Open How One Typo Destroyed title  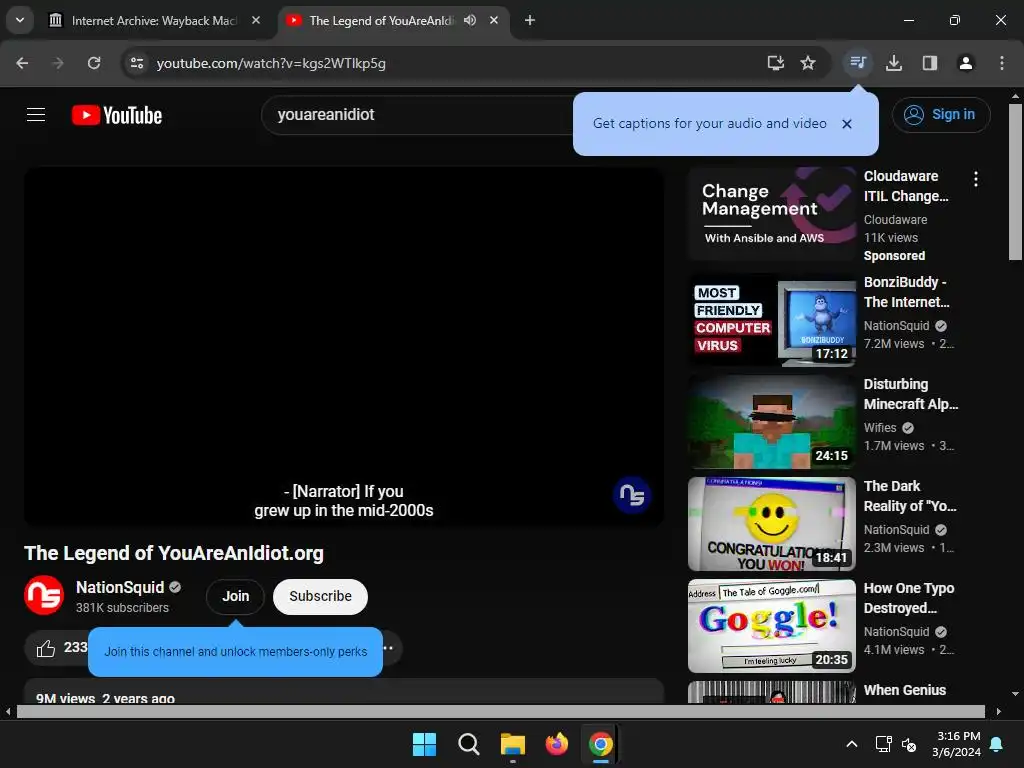pos(909,598)
